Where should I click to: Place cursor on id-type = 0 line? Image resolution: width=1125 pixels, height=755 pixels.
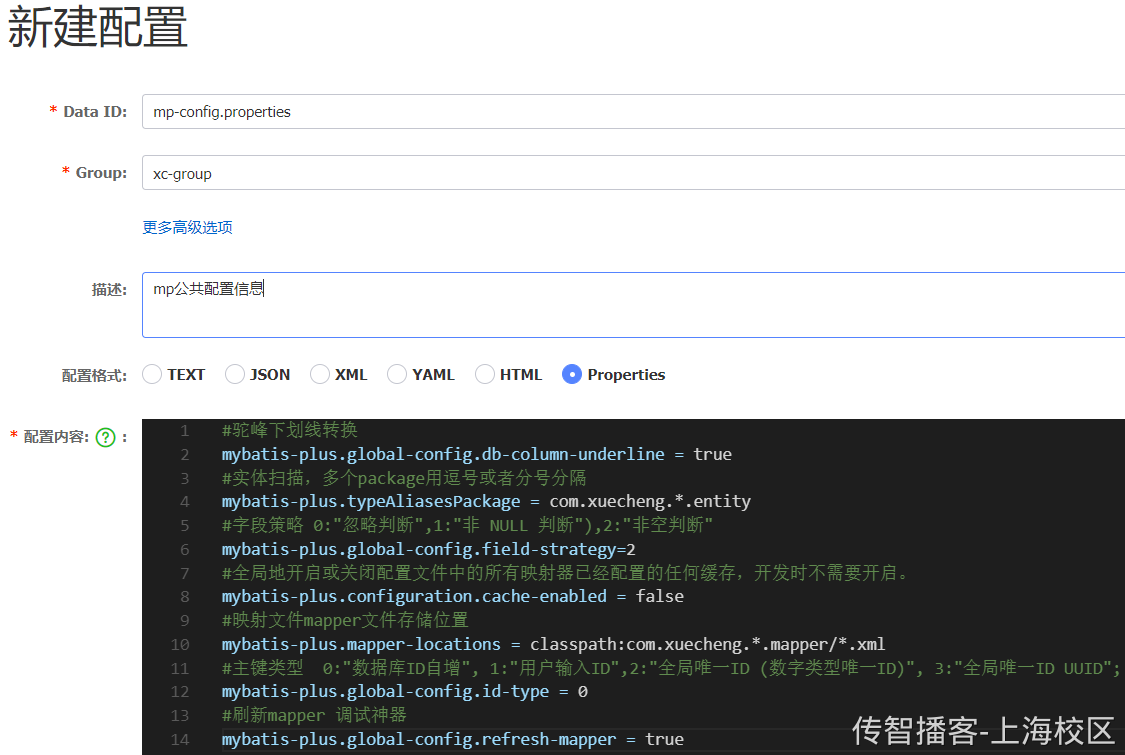[405, 692]
